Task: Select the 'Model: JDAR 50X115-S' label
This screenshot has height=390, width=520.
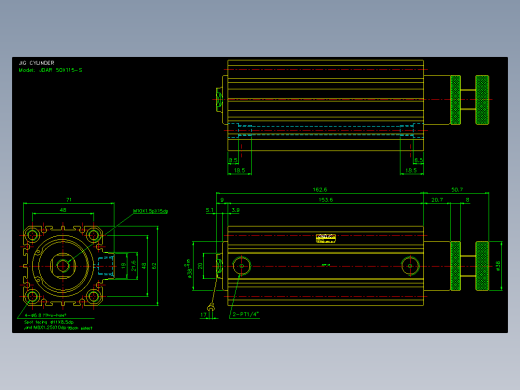Action: (50, 70)
